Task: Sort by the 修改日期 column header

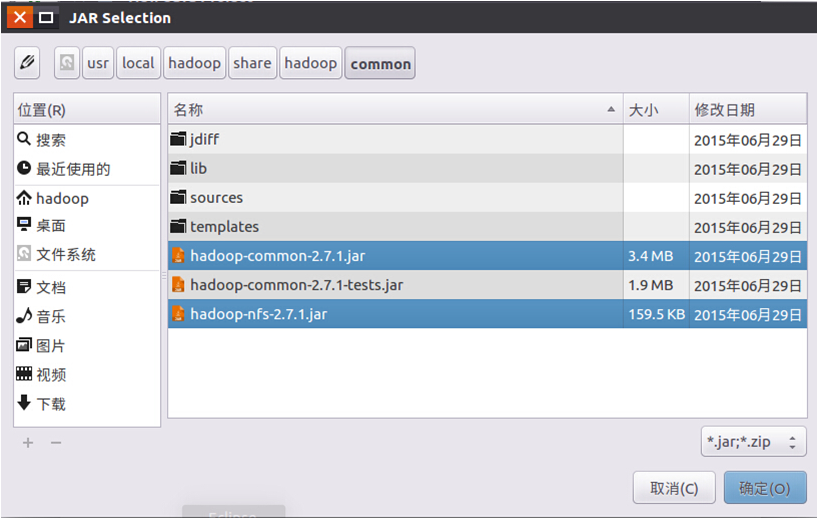Action: 746,110
